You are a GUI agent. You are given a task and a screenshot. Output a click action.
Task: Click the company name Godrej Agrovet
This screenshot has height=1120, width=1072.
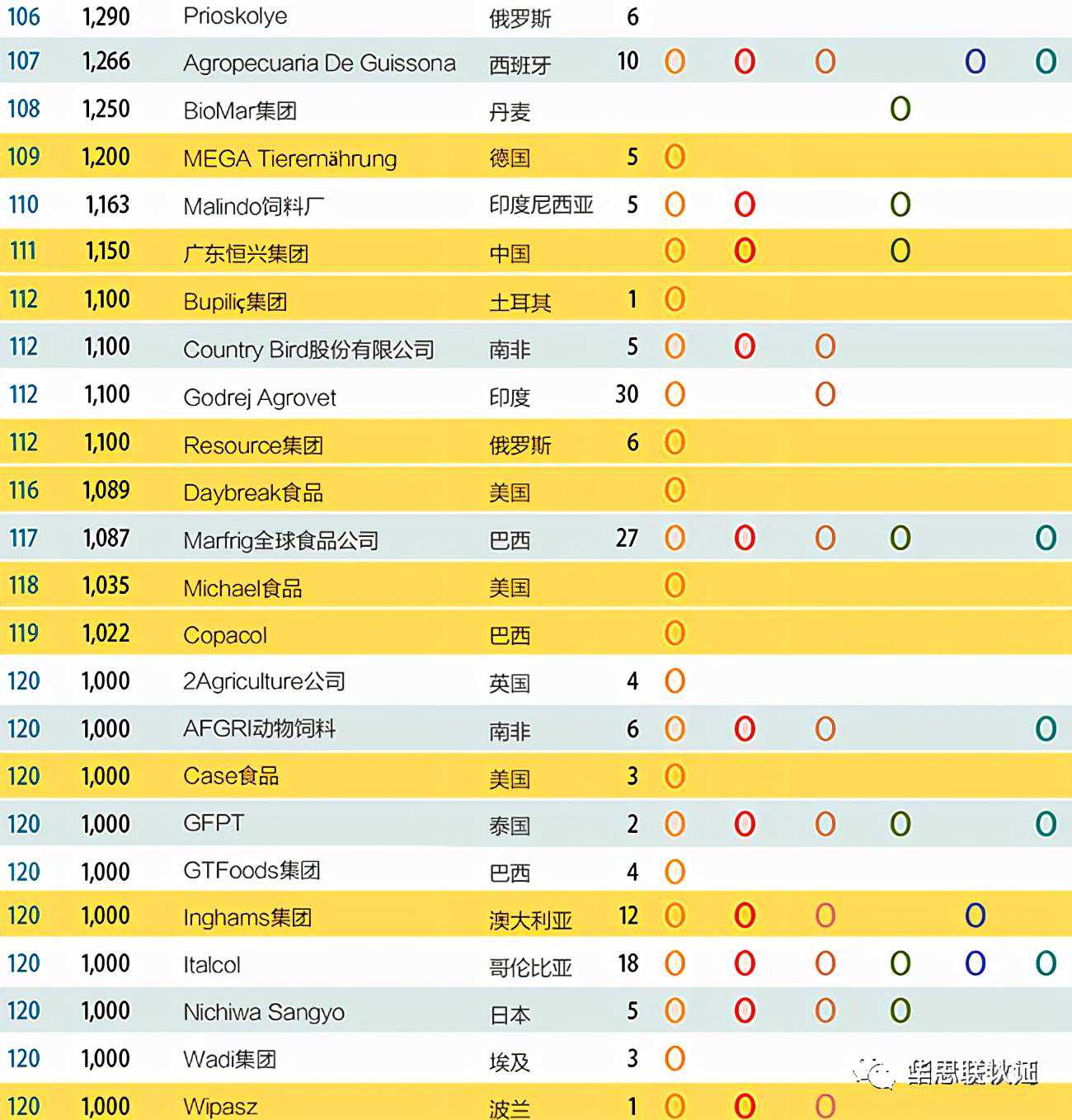pos(259,398)
